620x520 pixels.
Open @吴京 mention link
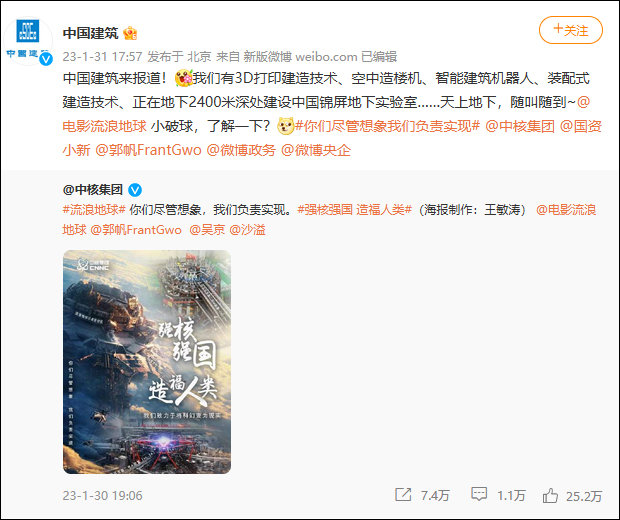tap(207, 230)
